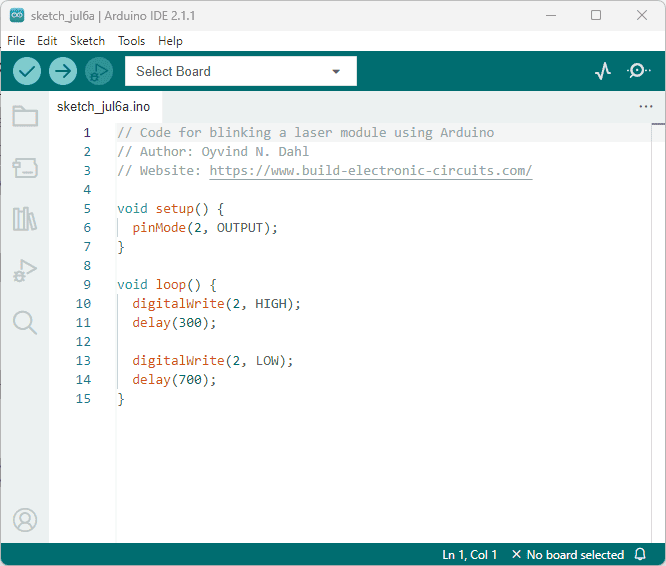Follow the build-electronic-circuits.com link
The height and width of the screenshot is (566, 666).
point(370,171)
